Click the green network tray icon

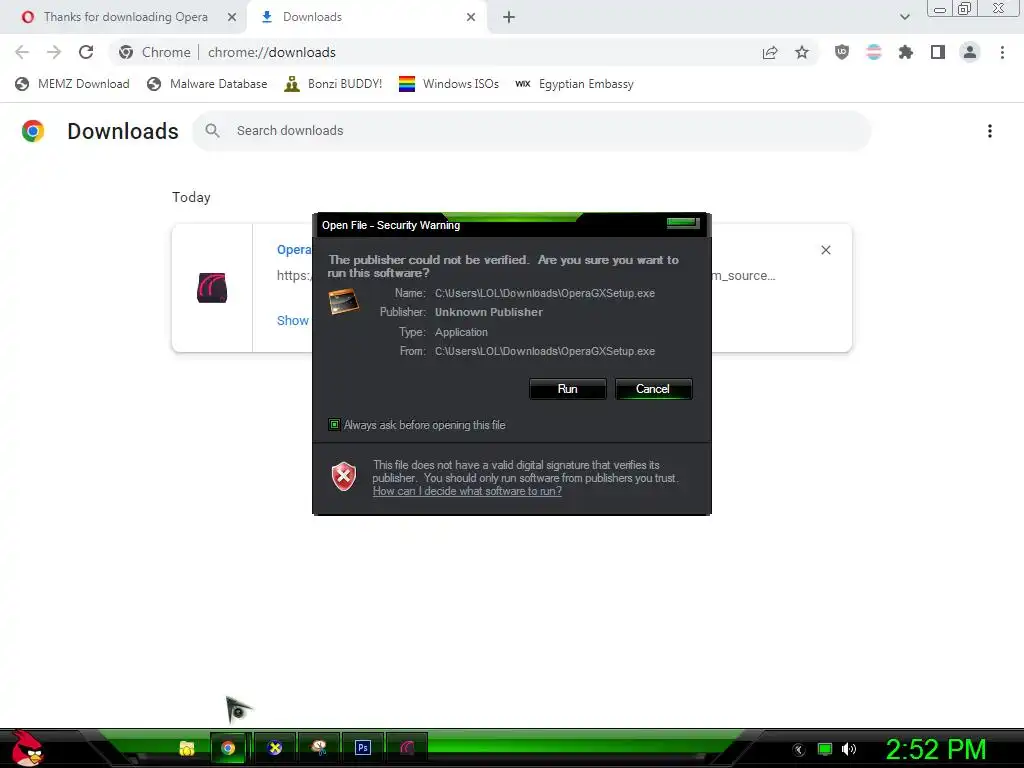pos(825,750)
